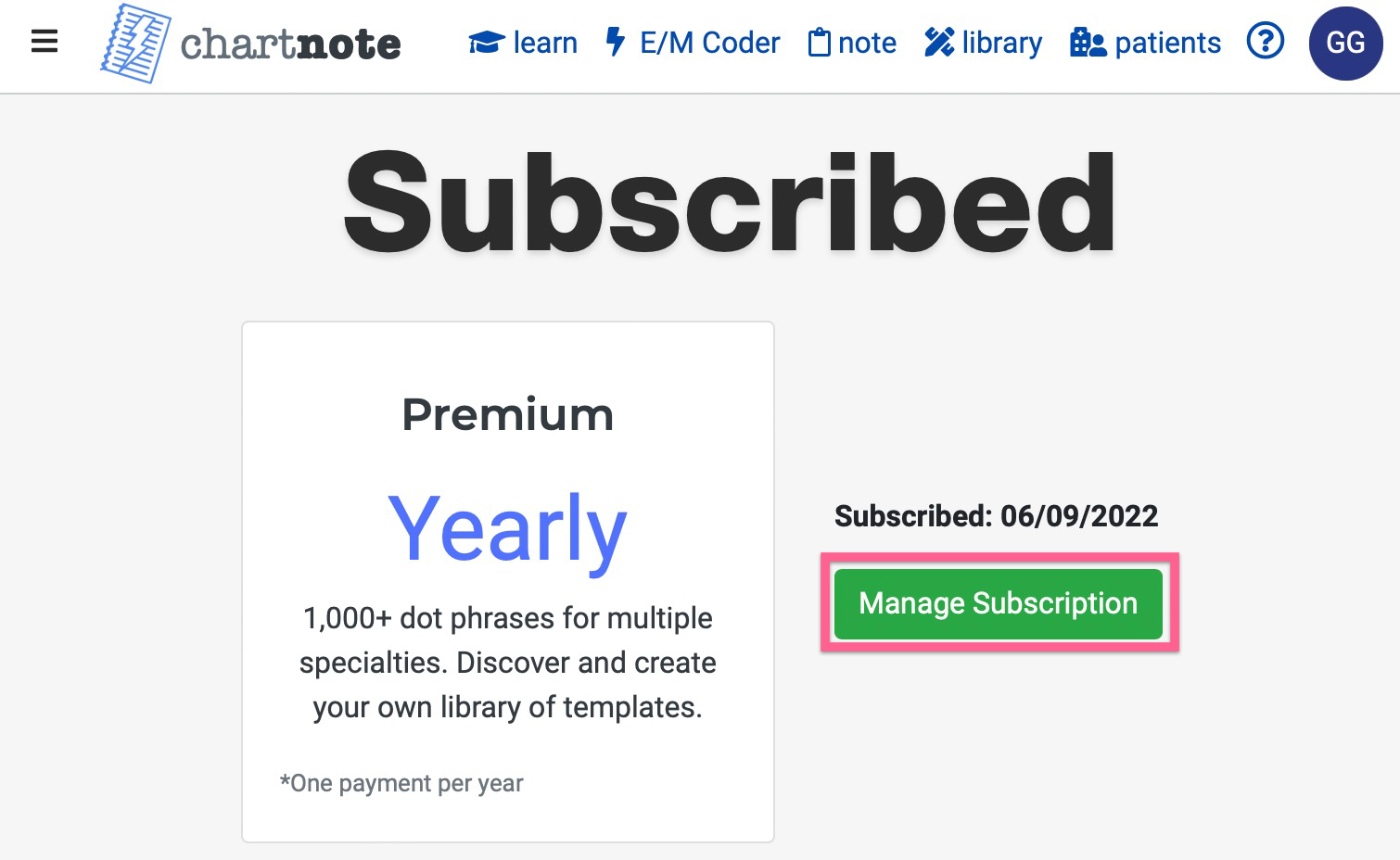Click the chartnote notepad logo icon
The height and width of the screenshot is (860, 1400).
[x=135, y=44]
